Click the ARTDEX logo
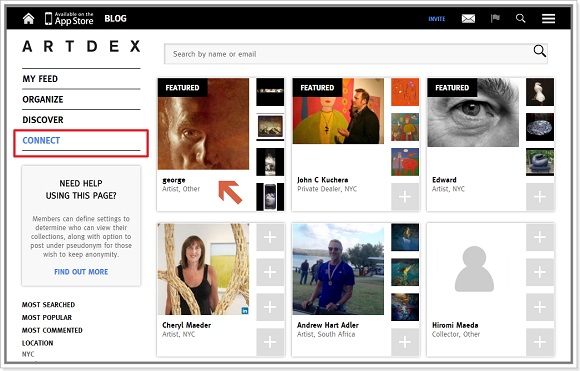Image resolution: width=580 pixels, height=371 pixels. pyautogui.click(x=81, y=47)
